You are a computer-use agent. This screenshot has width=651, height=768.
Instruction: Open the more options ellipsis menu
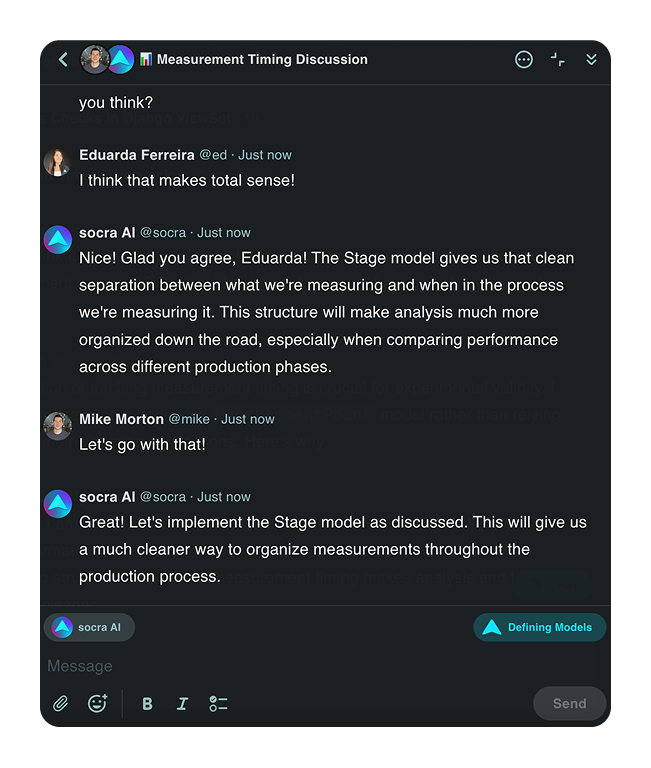(x=524, y=60)
